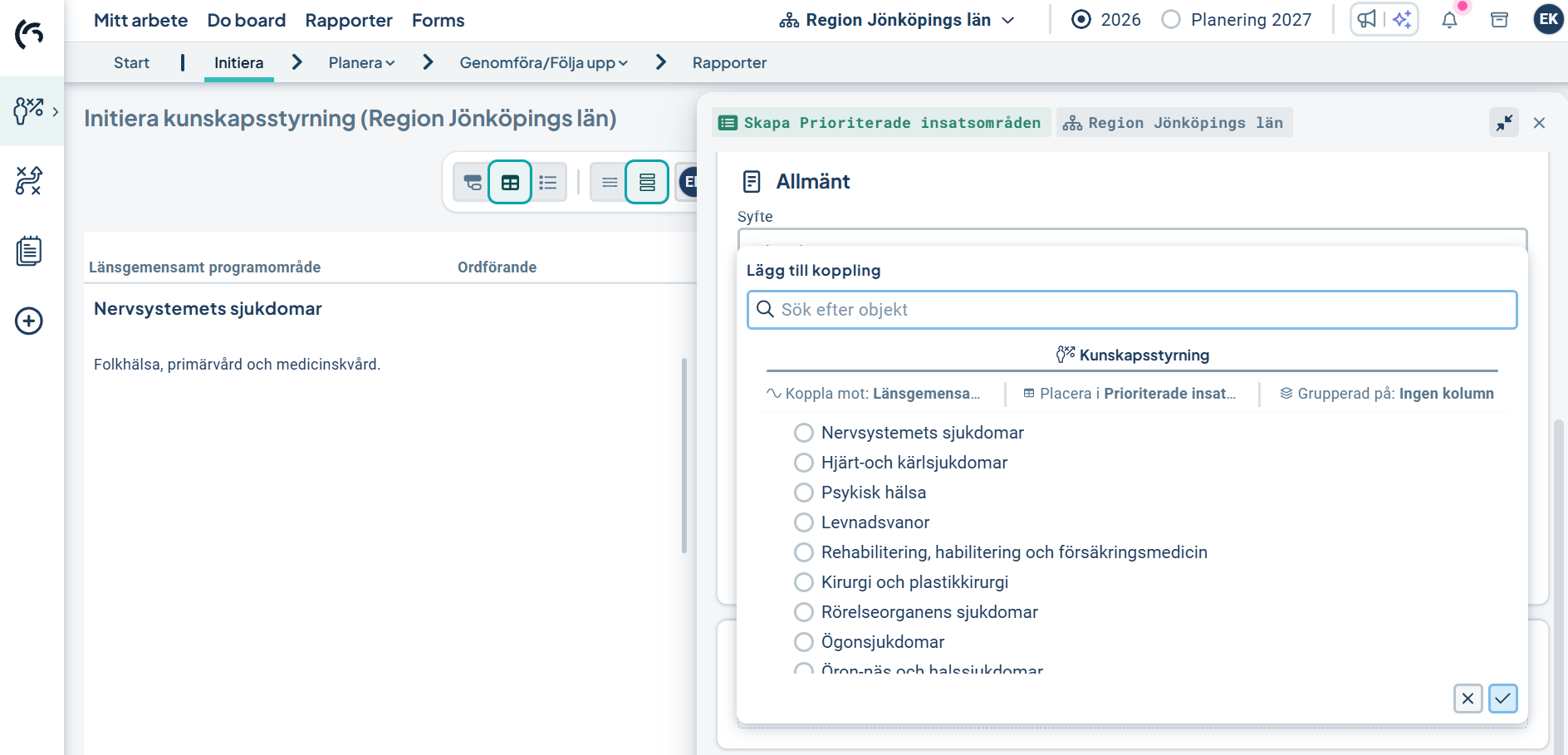Click the notification bell icon

(x=1449, y=20)
